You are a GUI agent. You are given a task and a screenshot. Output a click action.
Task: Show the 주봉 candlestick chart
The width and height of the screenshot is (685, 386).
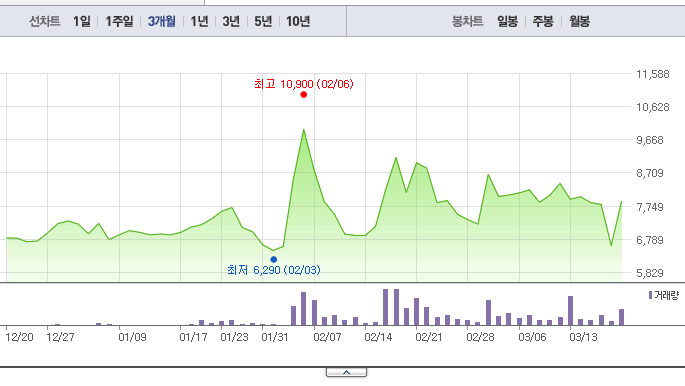click(x=543, y=21)
